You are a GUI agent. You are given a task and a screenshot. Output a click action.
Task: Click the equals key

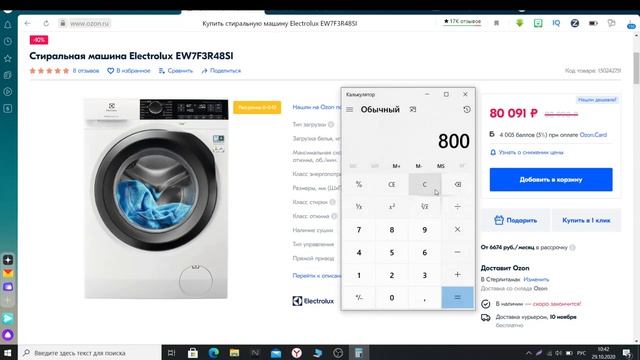[457, 298]
